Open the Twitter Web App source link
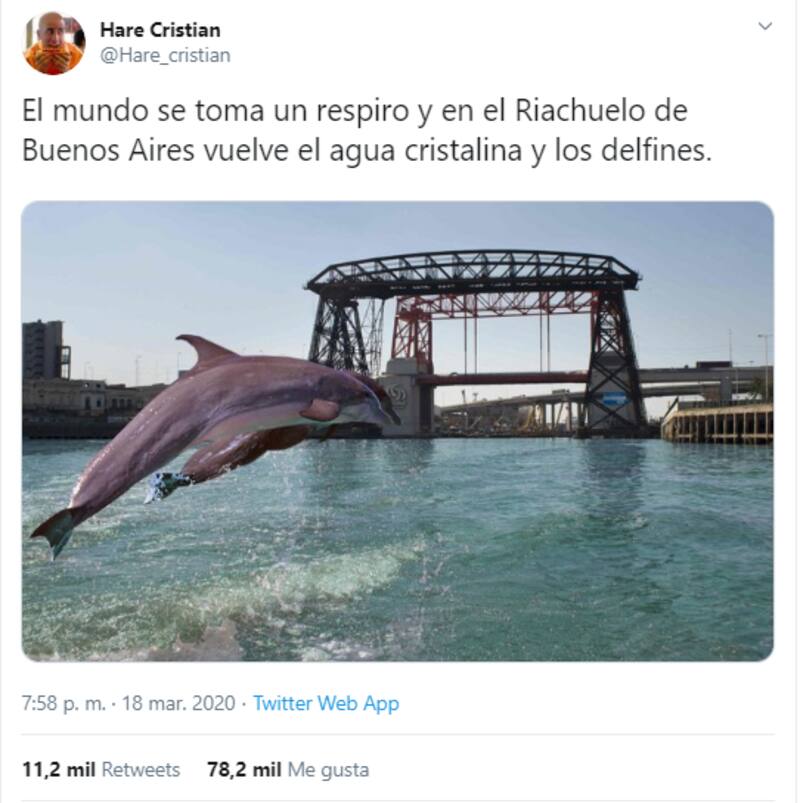 (326, 704)
